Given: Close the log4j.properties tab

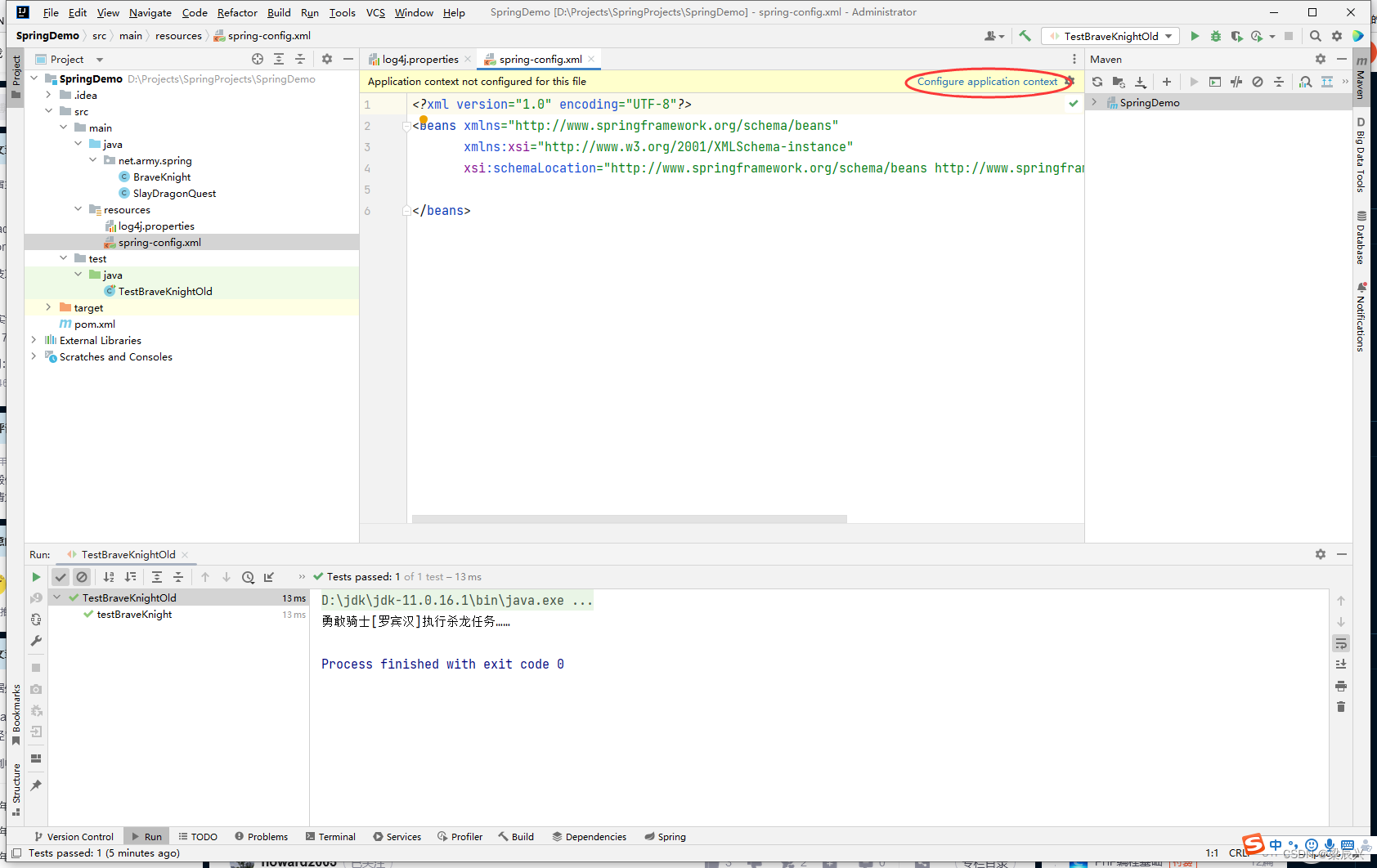Looking at the screenshot, I should click(x=468, y=59).
